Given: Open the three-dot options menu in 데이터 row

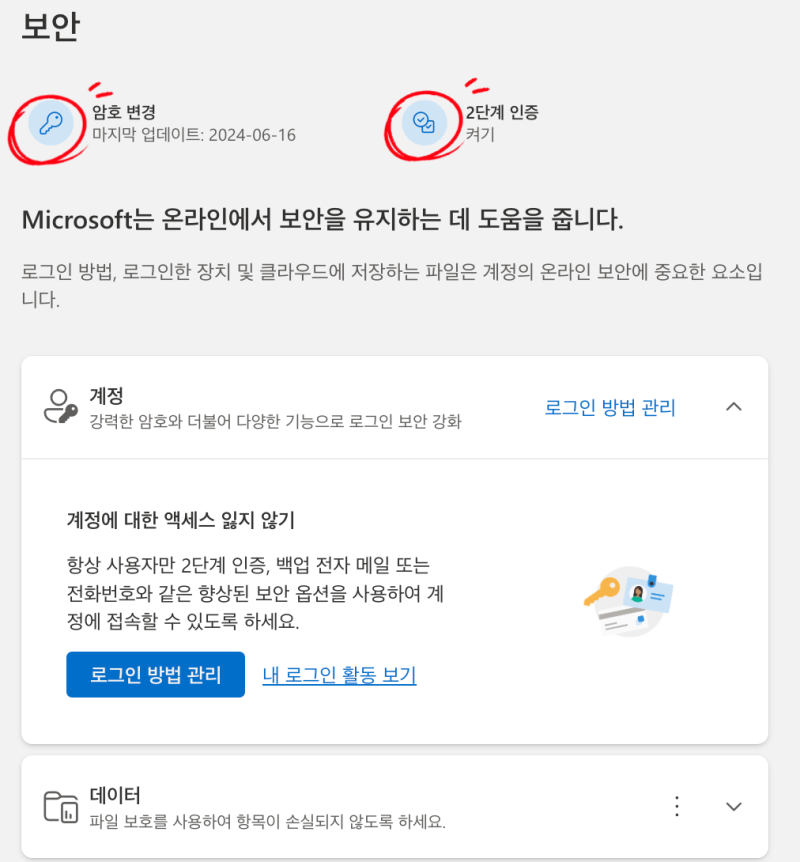Looking at the screenshot, I should 677,805.
